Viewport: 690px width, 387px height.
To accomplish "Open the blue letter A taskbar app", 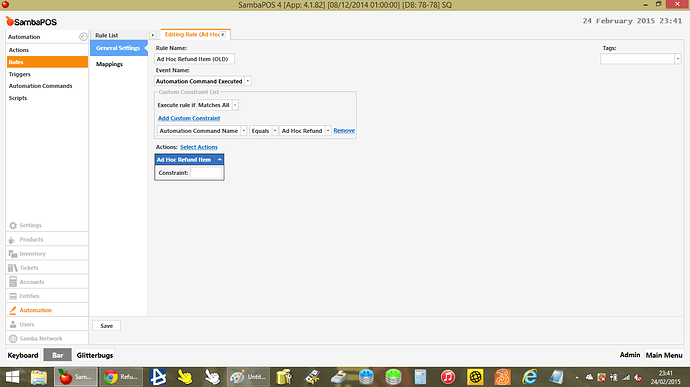I will point(158,377).
